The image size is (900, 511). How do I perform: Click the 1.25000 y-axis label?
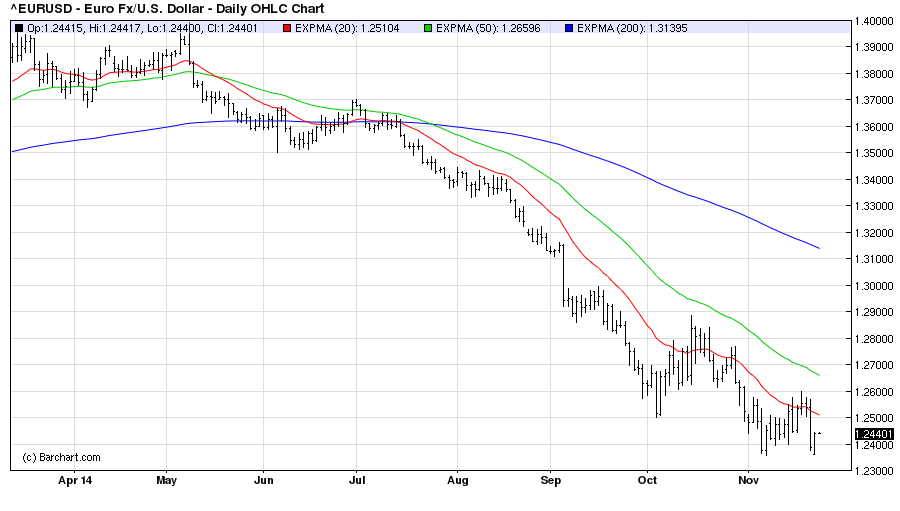pyautogui.click(x=874, y=419)
